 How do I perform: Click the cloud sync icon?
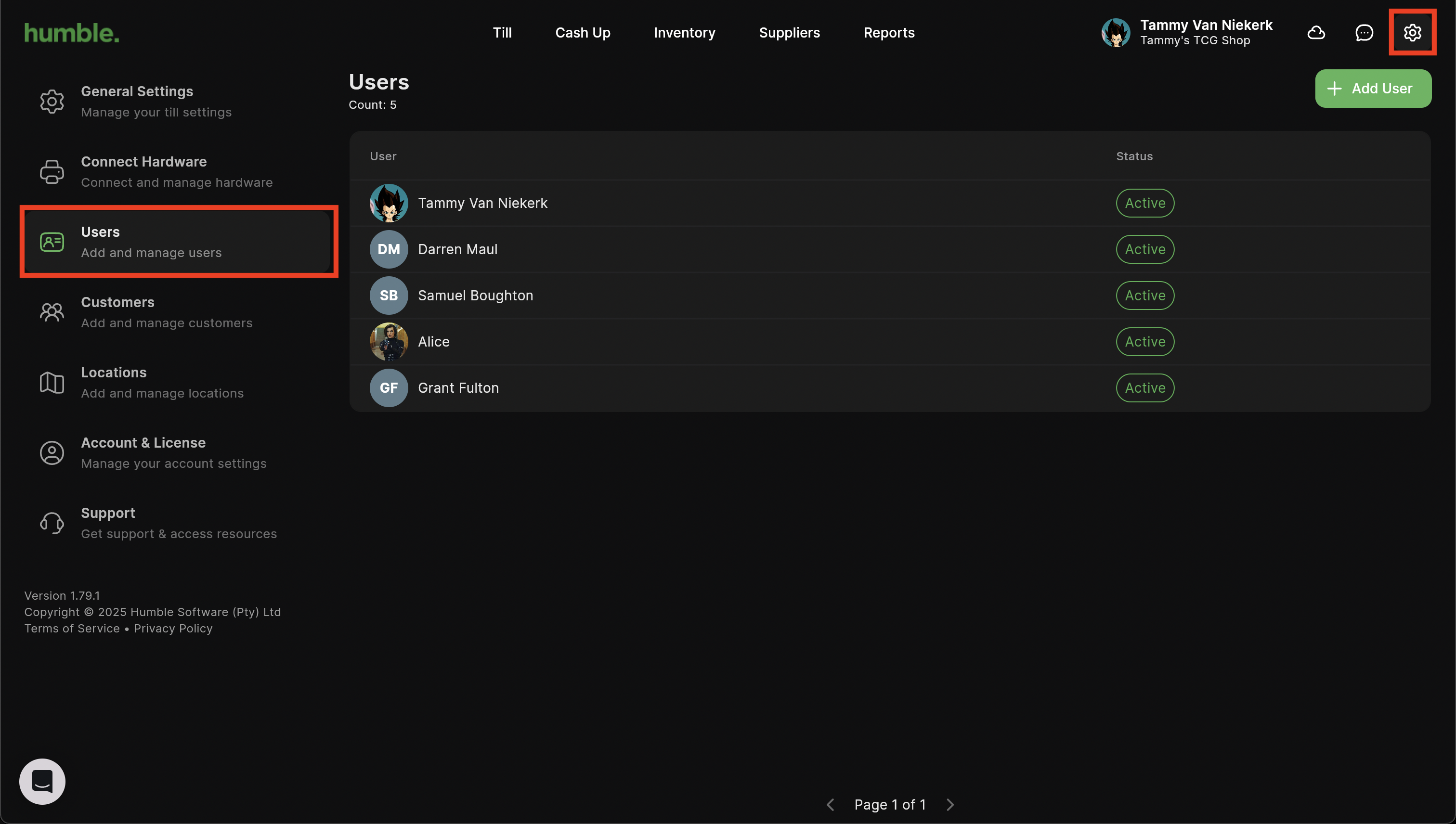[x=1315, y=33]
